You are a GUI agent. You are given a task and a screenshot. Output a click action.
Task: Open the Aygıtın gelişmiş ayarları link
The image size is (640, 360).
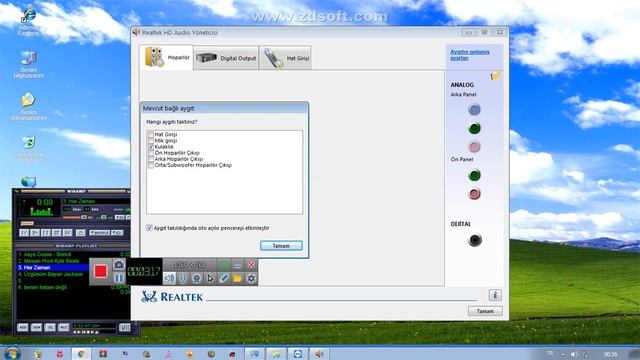tap(469, 55)
